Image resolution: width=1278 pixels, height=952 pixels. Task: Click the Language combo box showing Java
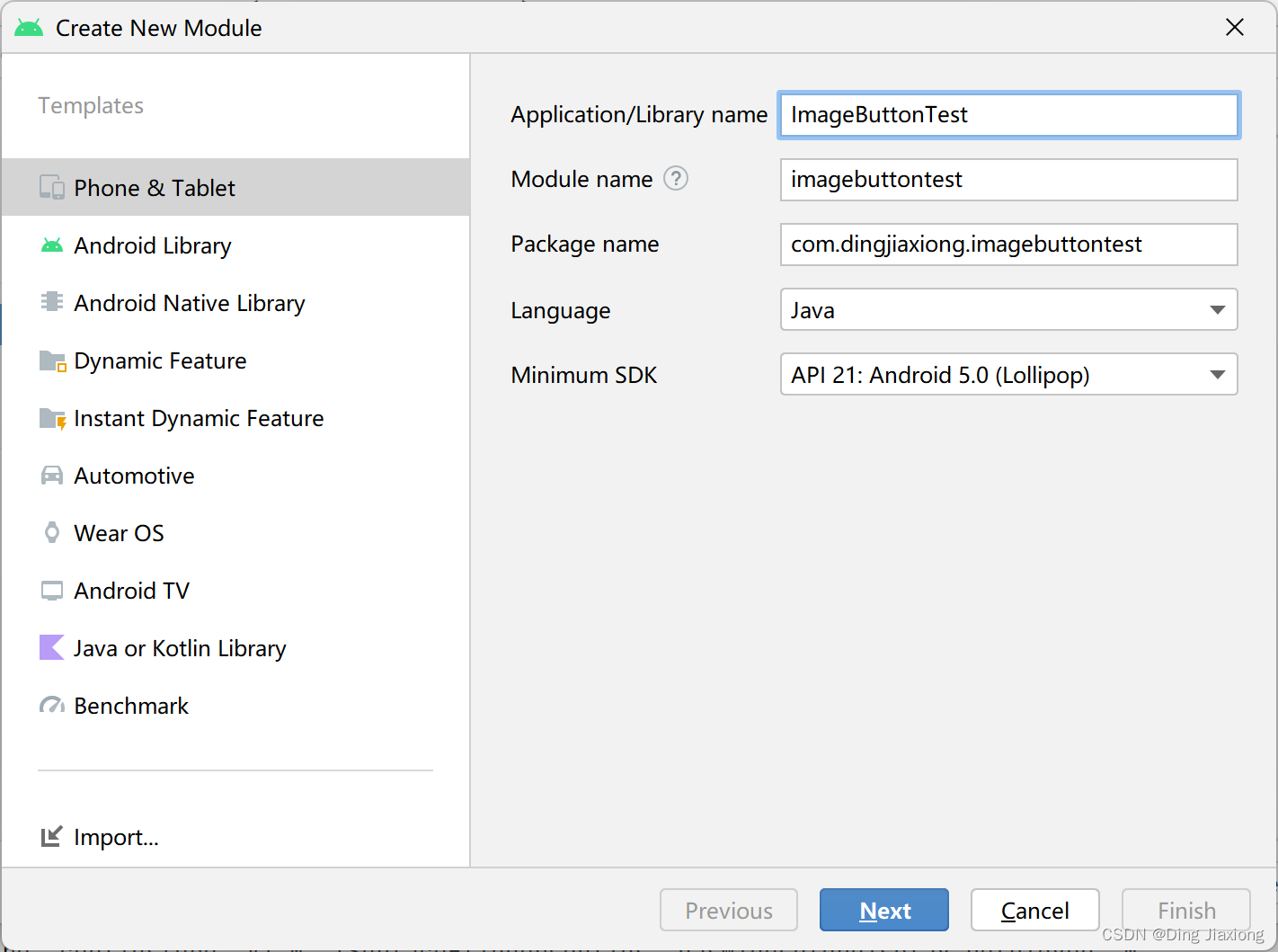click(1008, 309)
